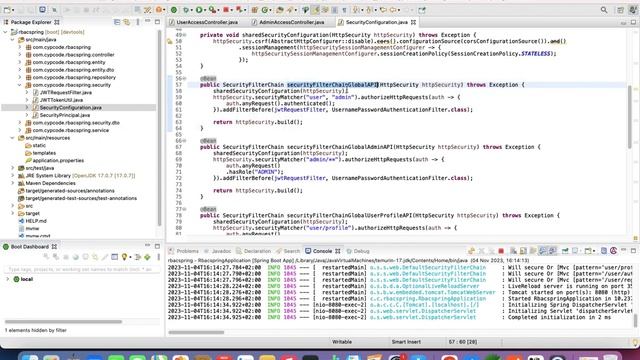The image size is (640, 360).
Task: Click Boot Dashboard filter text field
Action: click(x=81, y=269)
